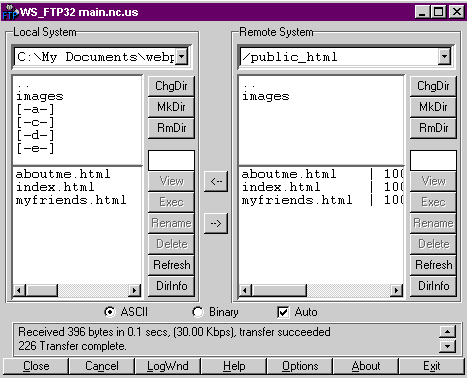Click the local file list horizontal scrollbar thumb
This screenshot has height=378, width=467.
[x=41, y=290]
